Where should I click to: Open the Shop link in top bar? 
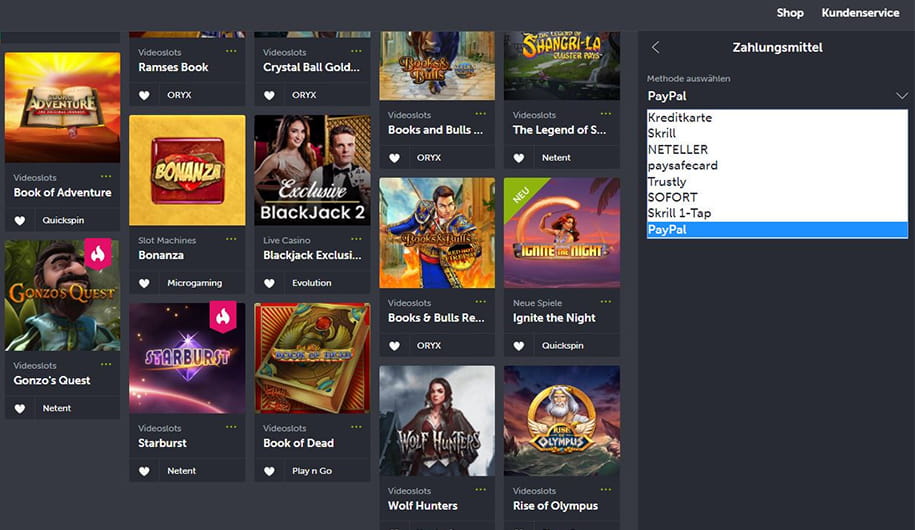[790, 13]
